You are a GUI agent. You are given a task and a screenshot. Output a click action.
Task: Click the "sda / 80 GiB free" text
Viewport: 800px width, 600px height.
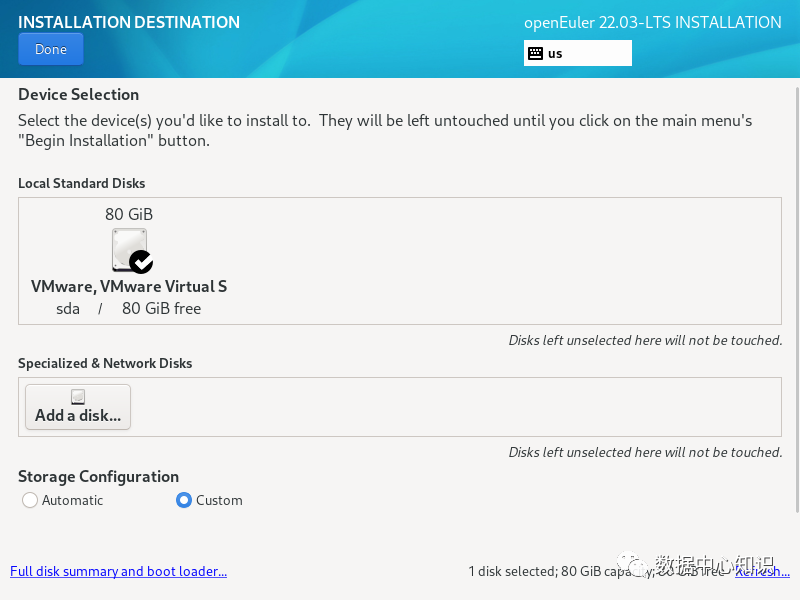(x=129, y=308)
